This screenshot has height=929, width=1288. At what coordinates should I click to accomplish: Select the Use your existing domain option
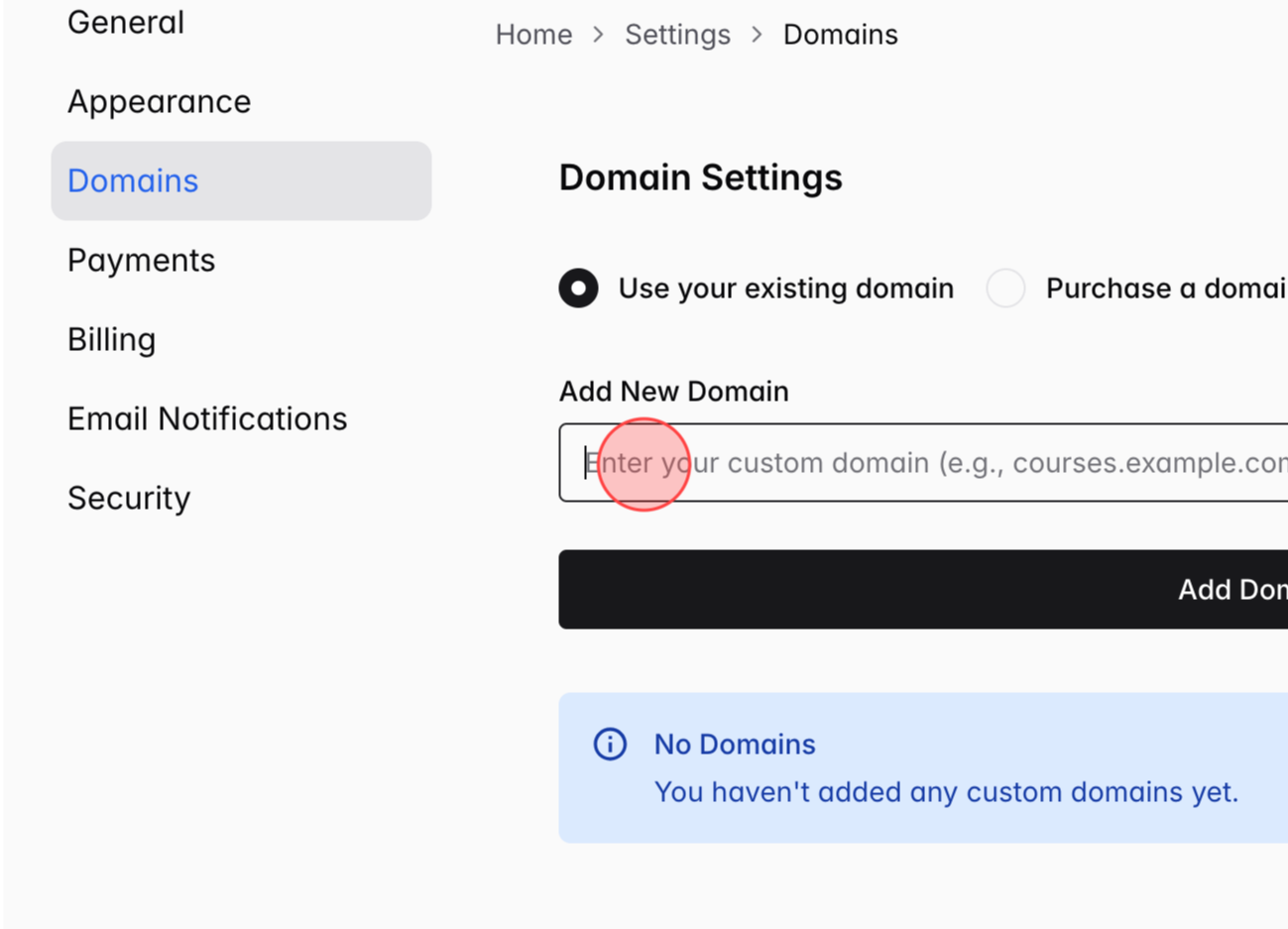pos(783,288)
